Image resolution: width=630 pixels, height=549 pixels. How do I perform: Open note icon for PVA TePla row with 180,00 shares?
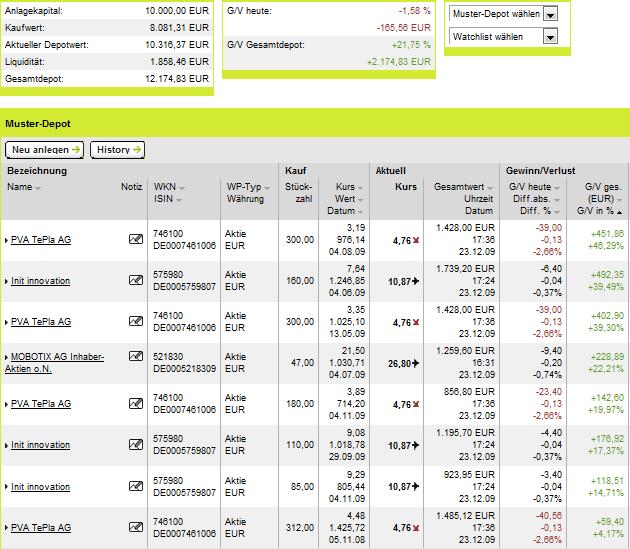tap(136, 403)
